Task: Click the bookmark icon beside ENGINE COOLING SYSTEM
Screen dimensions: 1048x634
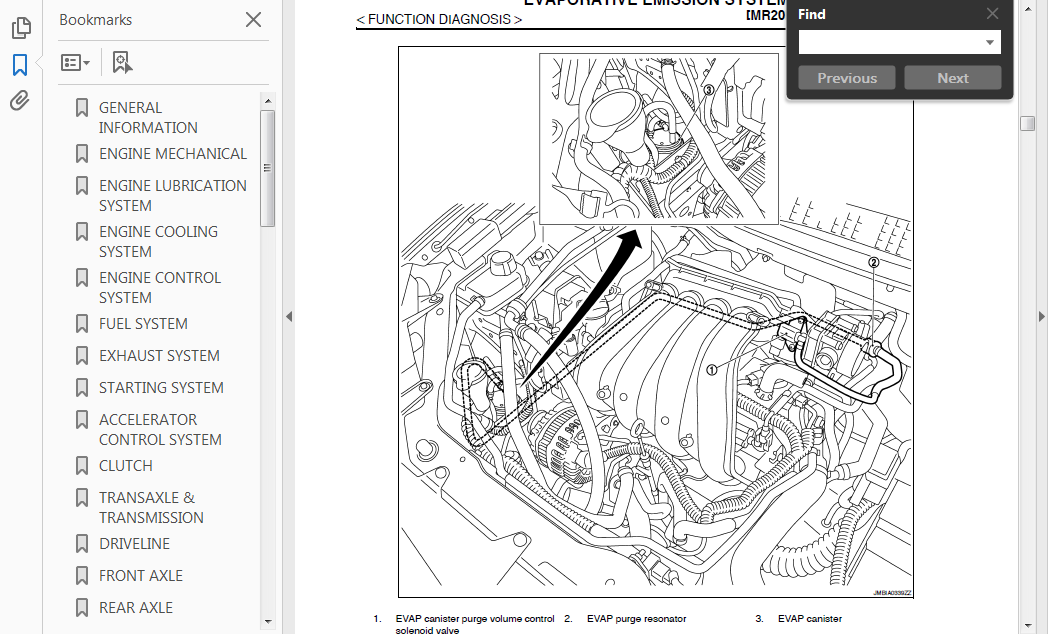Action: tap(82, 232)
